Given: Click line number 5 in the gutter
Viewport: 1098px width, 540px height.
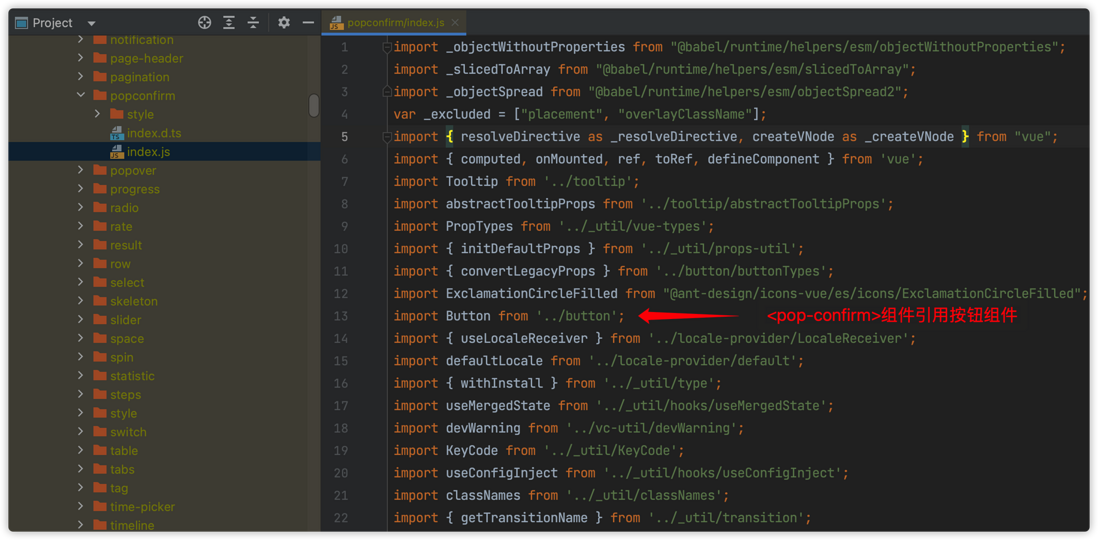Looking at the screenshot, I should (344, 137).
